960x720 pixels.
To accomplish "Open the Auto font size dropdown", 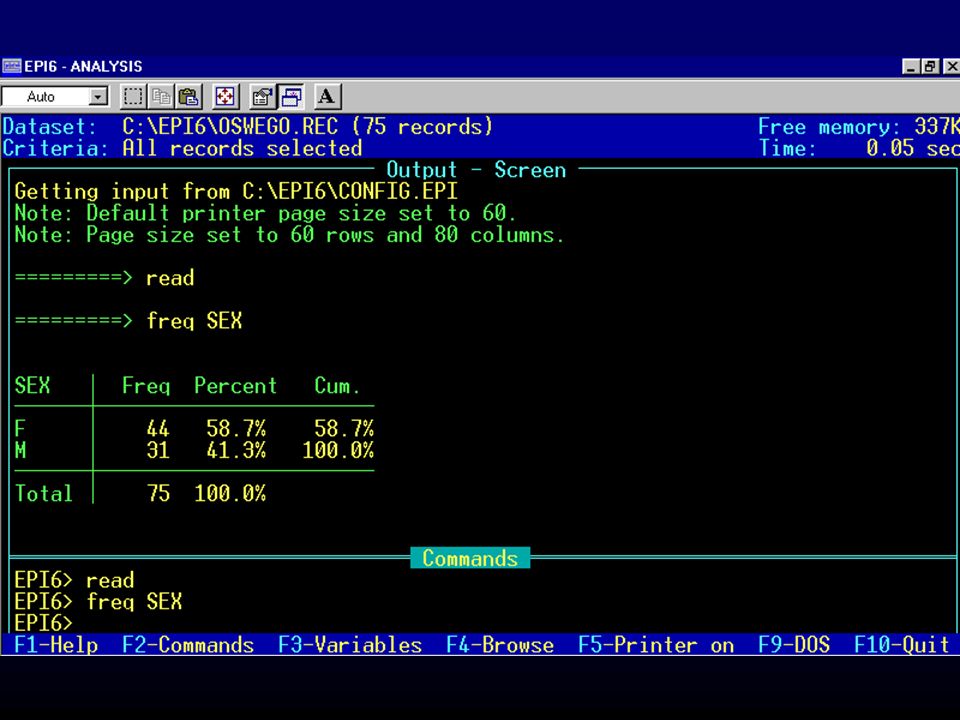I will tap(98, 97).
